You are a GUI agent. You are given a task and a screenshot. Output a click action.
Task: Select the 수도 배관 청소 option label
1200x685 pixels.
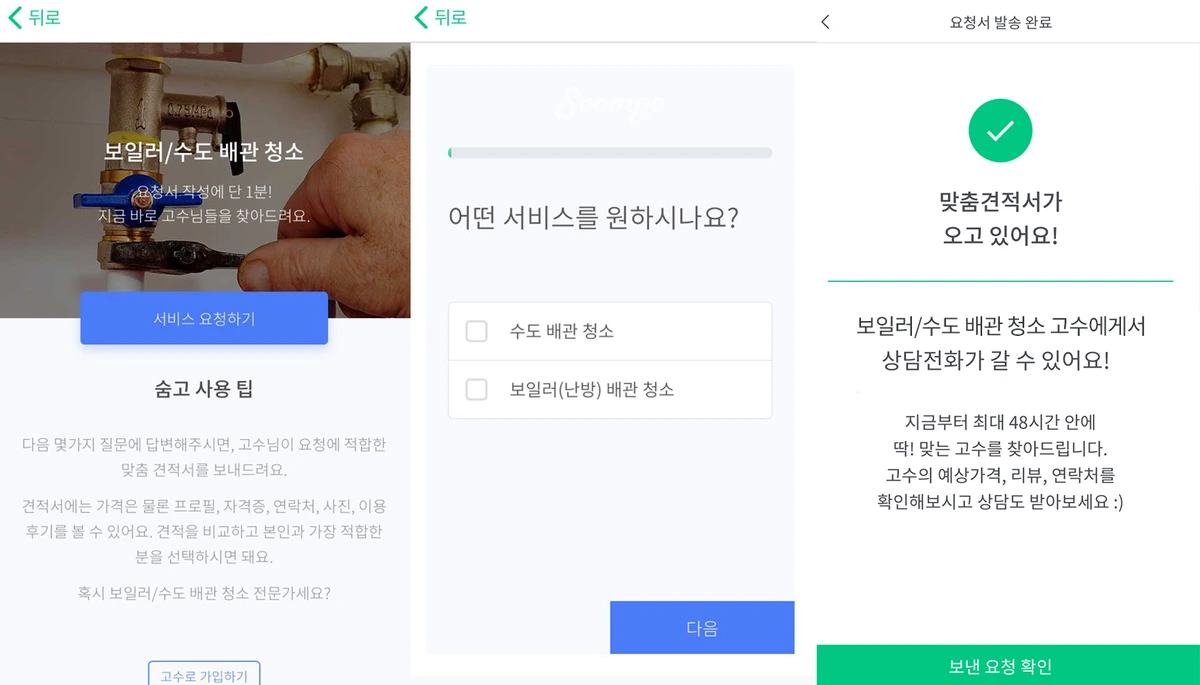click(x=562, y=331)
